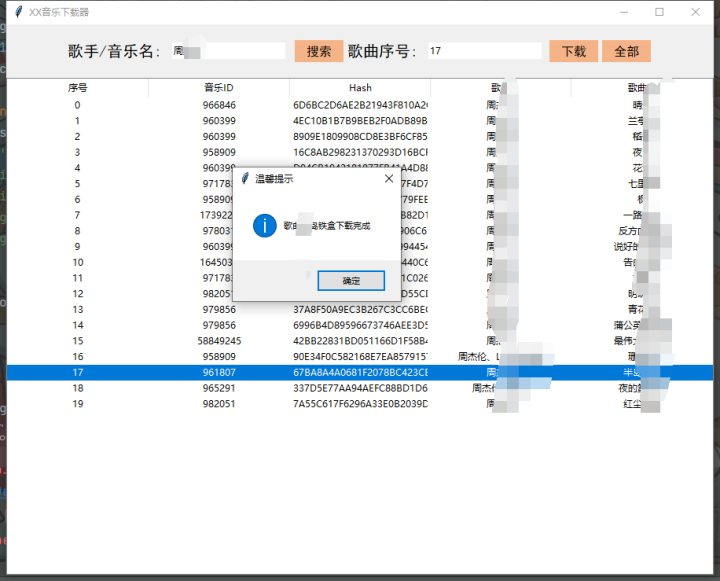
Task: Close the XX音乐下载器 main window
Action: point(695,12)
